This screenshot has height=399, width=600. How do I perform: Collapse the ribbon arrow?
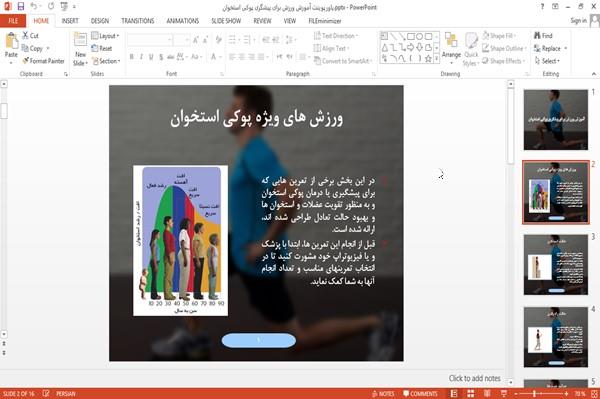click(593, 74)
